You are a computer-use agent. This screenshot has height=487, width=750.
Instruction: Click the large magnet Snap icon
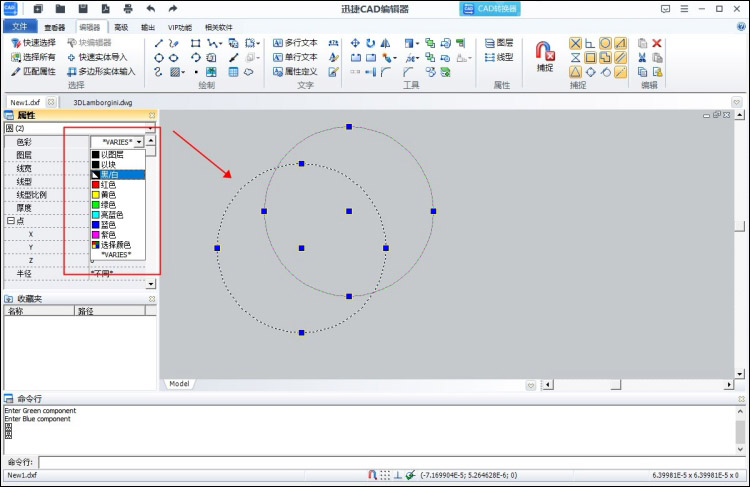tap(545, 51)
